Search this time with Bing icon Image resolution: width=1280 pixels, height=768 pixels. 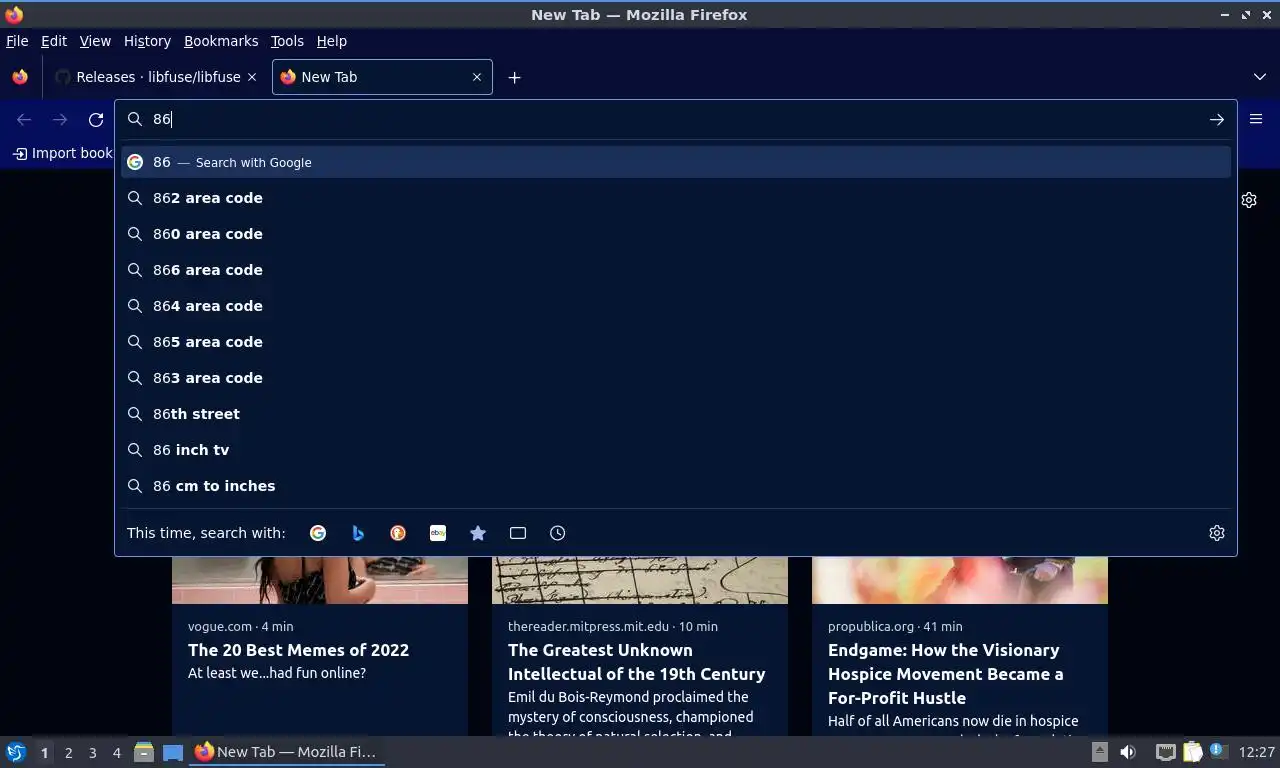point(358,533)
